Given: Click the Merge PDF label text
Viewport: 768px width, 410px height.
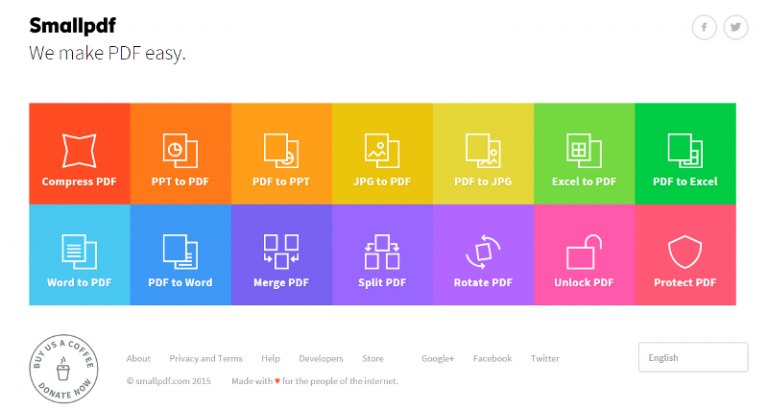Looking at the screenshot, I should [x=281, y=283].
